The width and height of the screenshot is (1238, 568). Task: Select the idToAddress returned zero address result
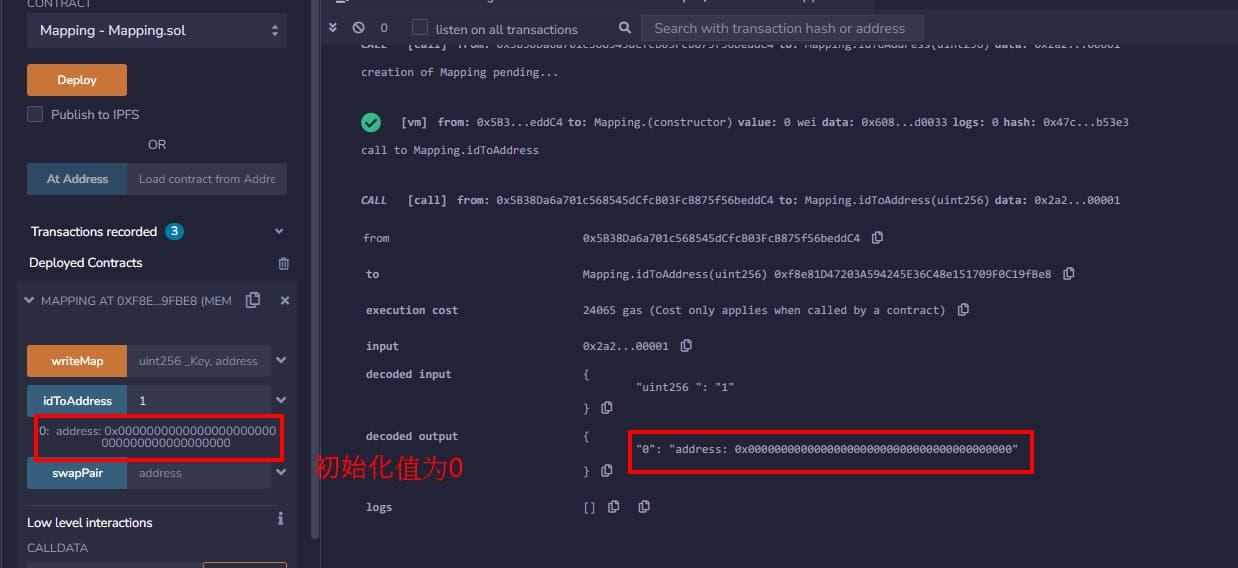(x=158, y=437)
